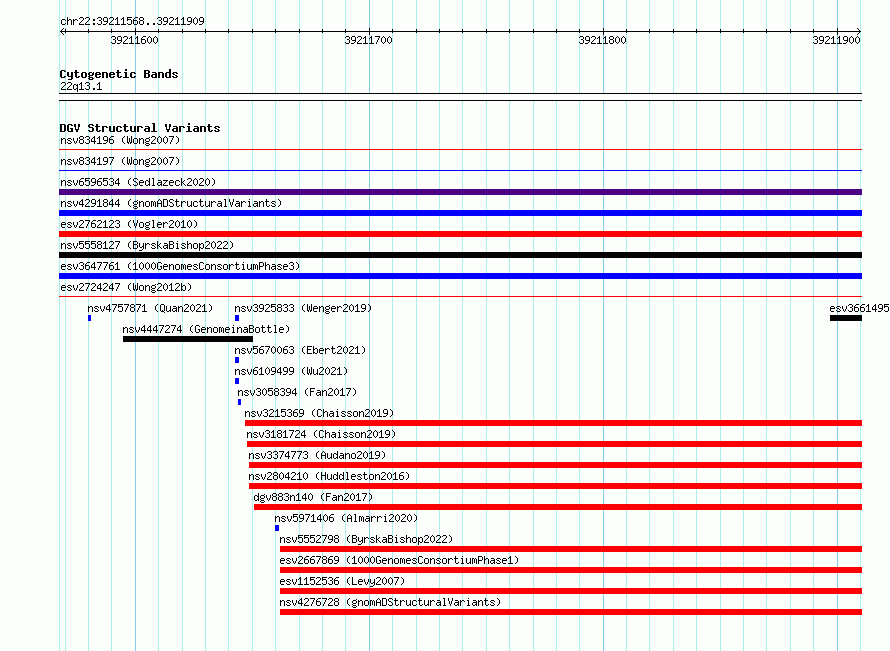Click the nsv834196 (Wong2007) variant label

tap(120, 140)
